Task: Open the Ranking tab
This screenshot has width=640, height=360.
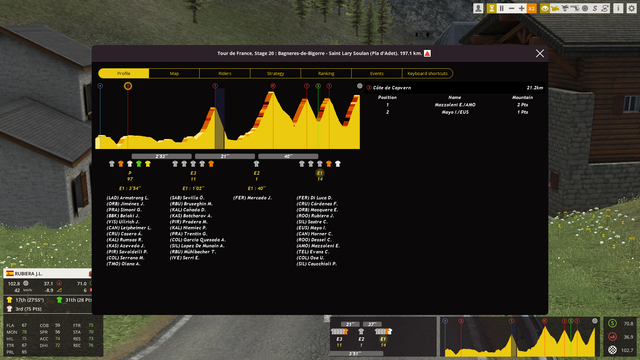Action: point(326,73)
